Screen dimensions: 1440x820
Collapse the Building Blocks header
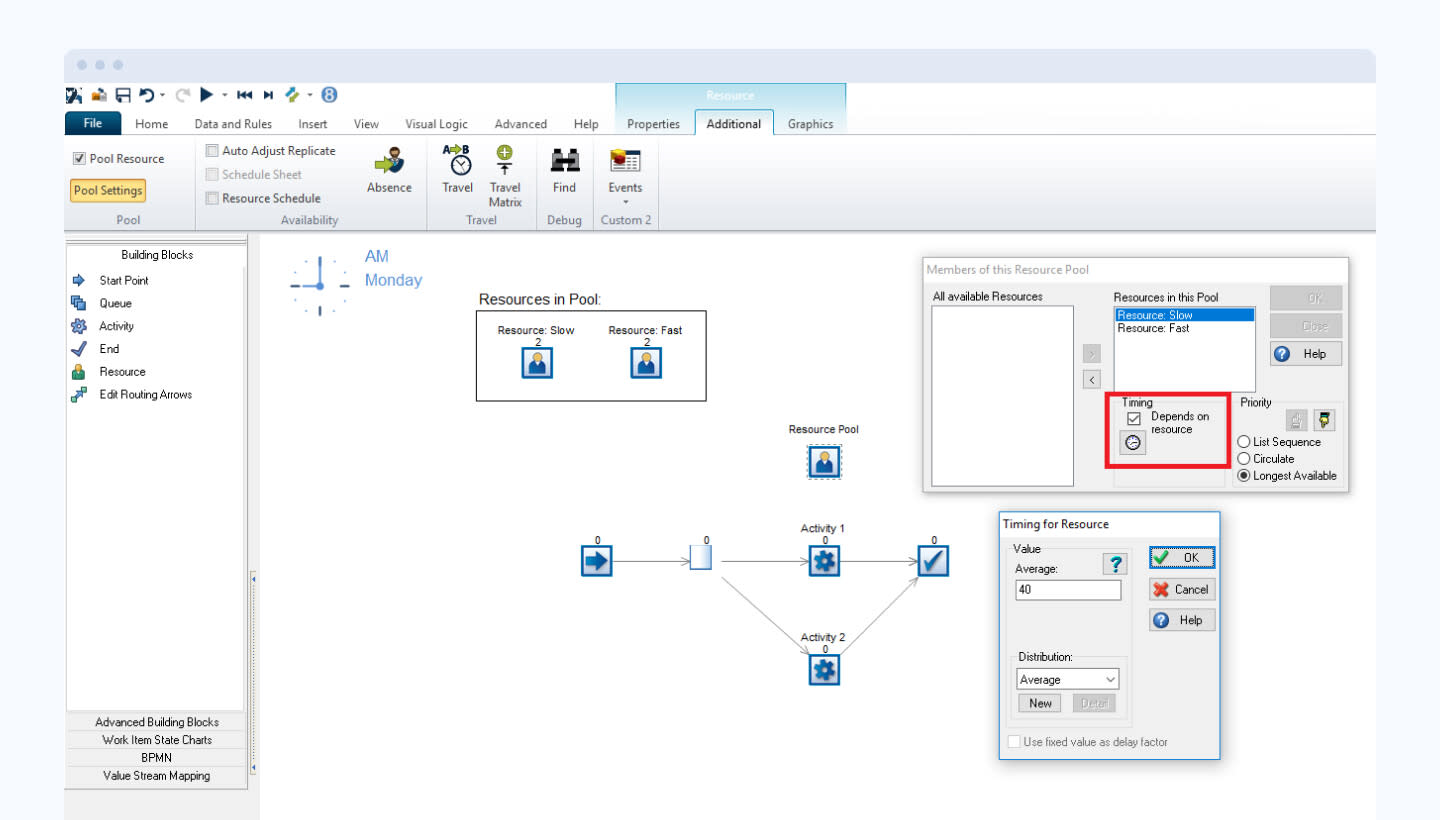tap(156, 255)
